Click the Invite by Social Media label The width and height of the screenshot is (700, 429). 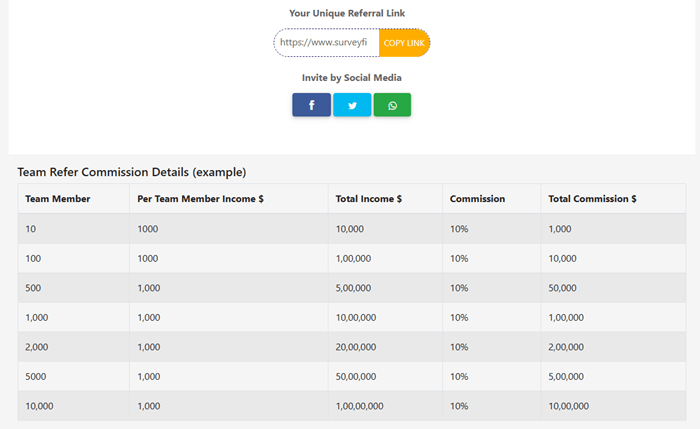352,77
